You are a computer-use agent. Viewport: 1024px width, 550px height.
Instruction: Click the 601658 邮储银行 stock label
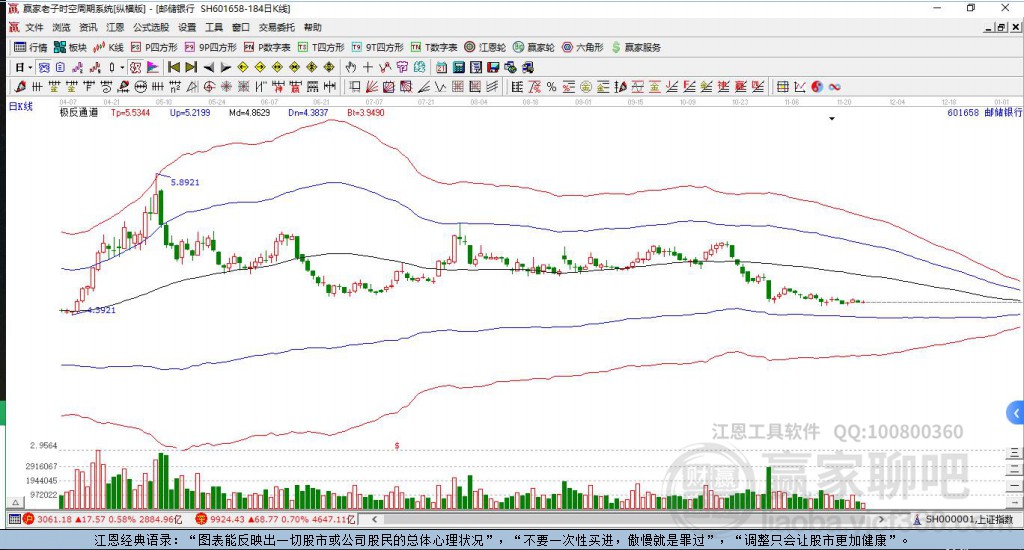pos(985,112)
